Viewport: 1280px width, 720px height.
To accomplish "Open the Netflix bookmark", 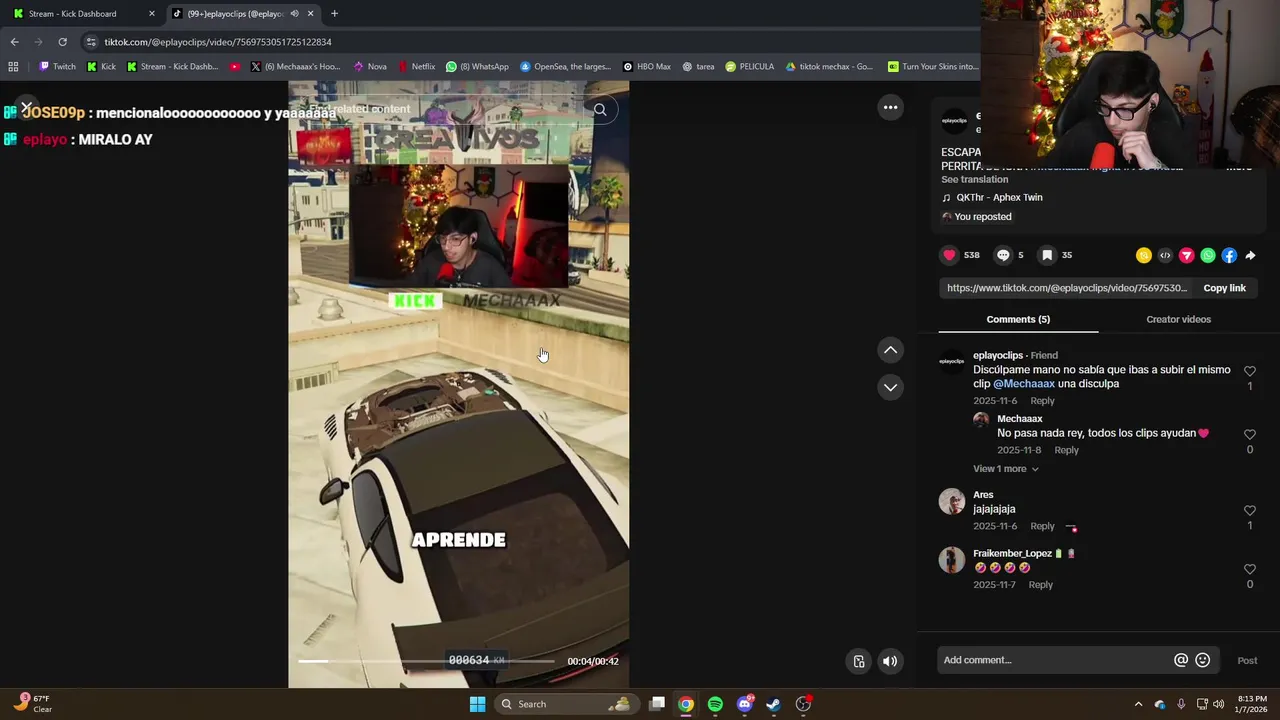I will (x=416, y=67).
